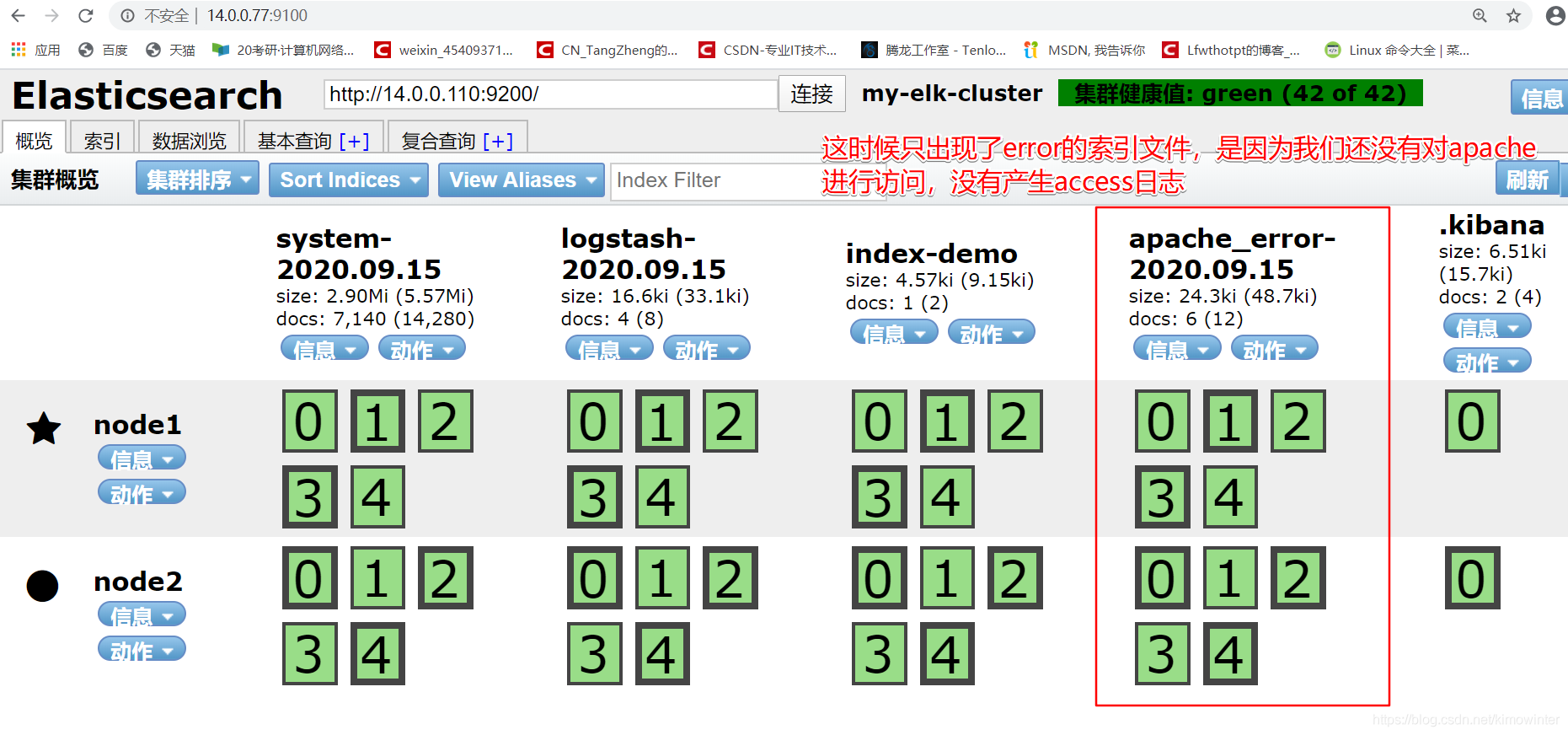The image size is (1568, 735).
Task: Select .kibana shard 0 on node2
Action: 1472,577
